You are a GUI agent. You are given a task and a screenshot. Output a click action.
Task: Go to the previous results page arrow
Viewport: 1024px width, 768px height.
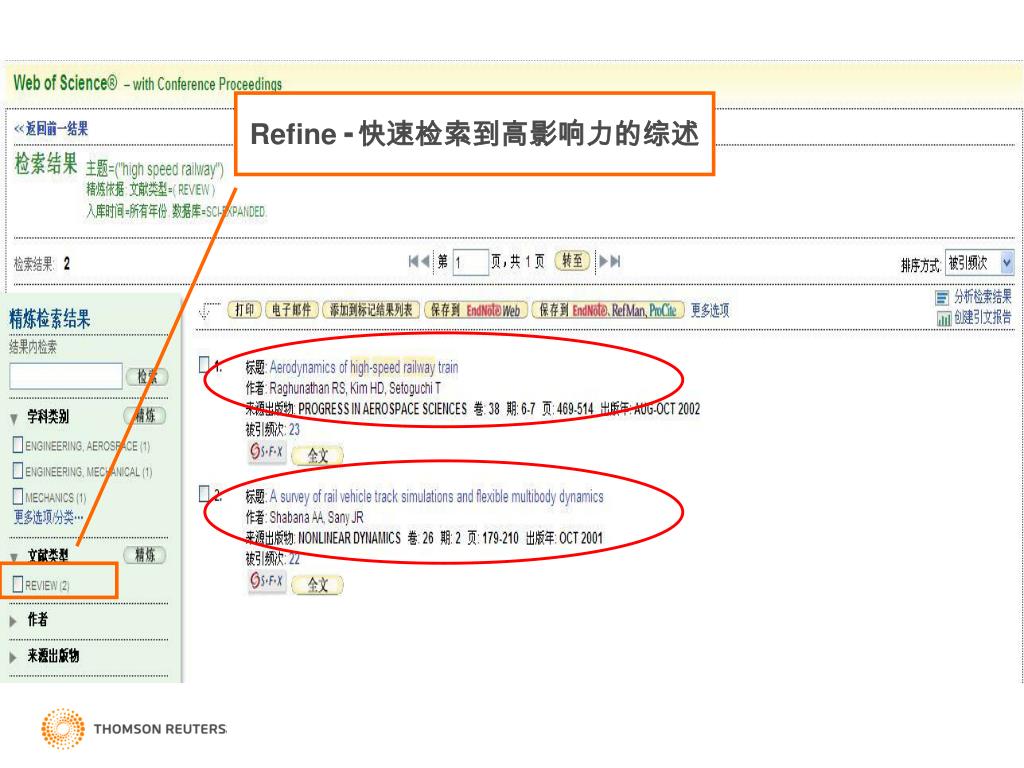coord(425,262)
